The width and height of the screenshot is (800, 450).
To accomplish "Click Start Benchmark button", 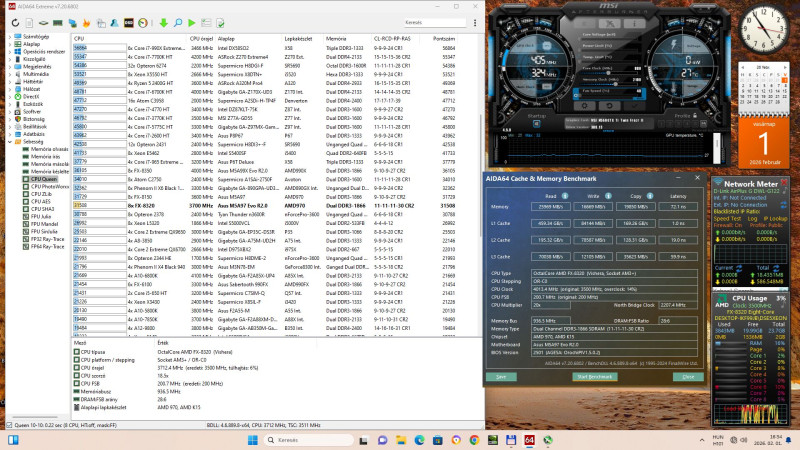I will [x=594, y=377].
